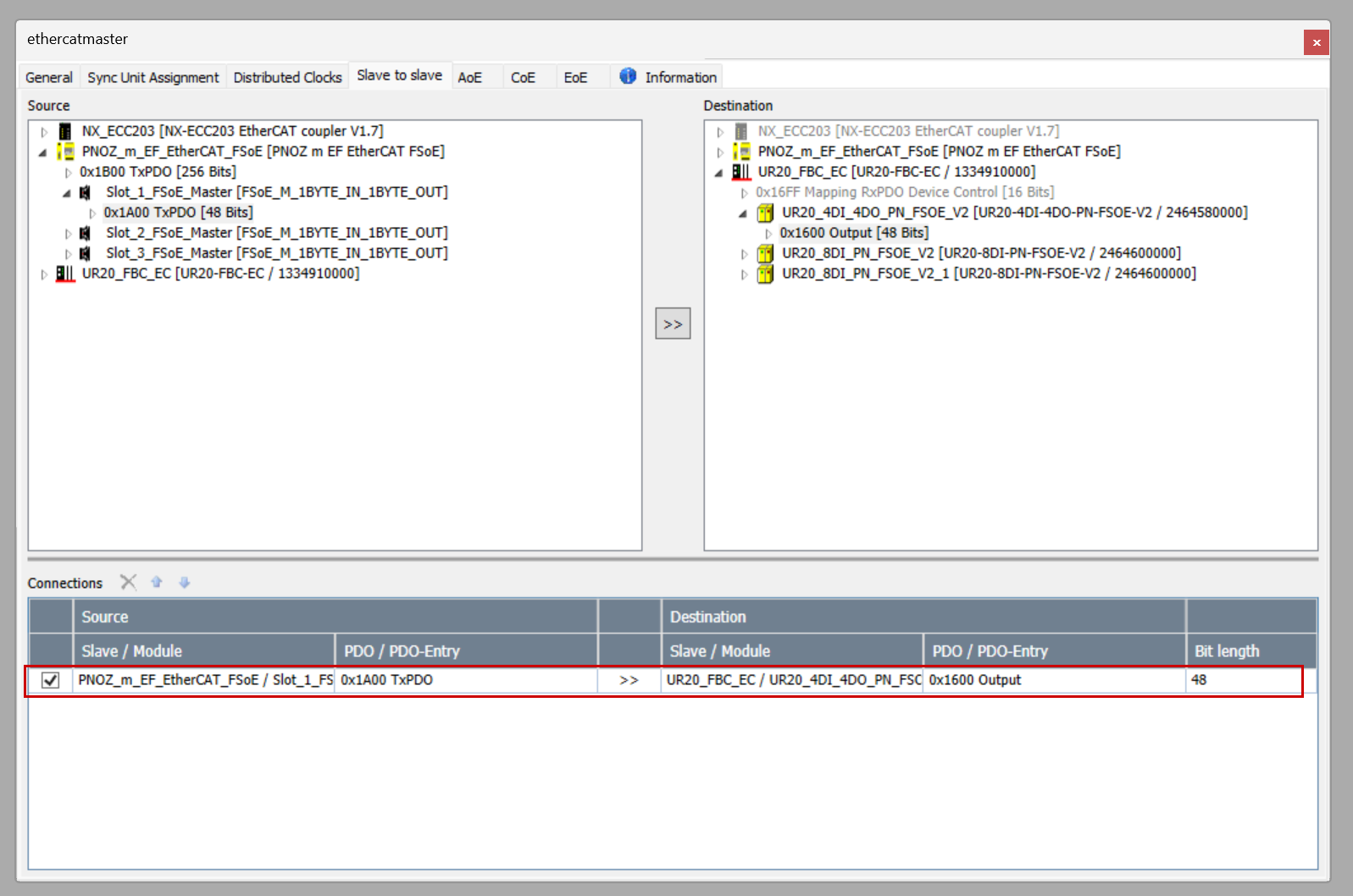
Task: Click the 0x1600 Output cell in Connections table
Action: coord(1054,680)
